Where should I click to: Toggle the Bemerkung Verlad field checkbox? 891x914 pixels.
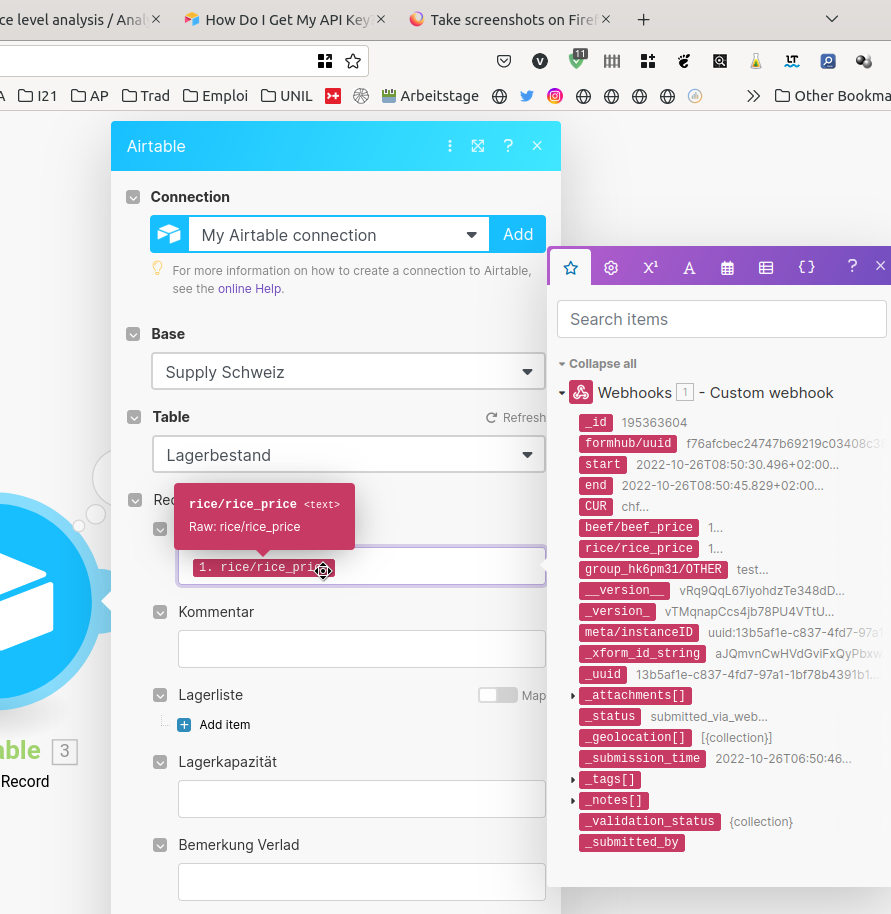[x=160, y=845]
